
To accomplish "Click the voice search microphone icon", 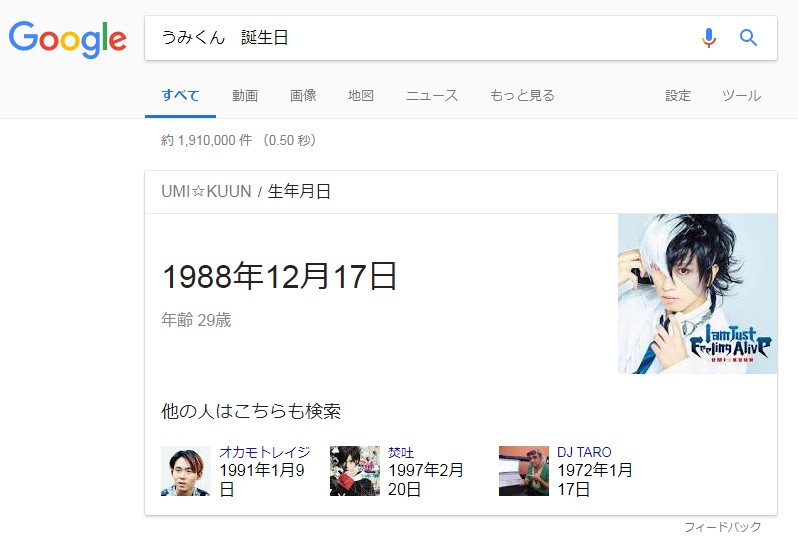I will pyautogui.click(x=708, y=38).
